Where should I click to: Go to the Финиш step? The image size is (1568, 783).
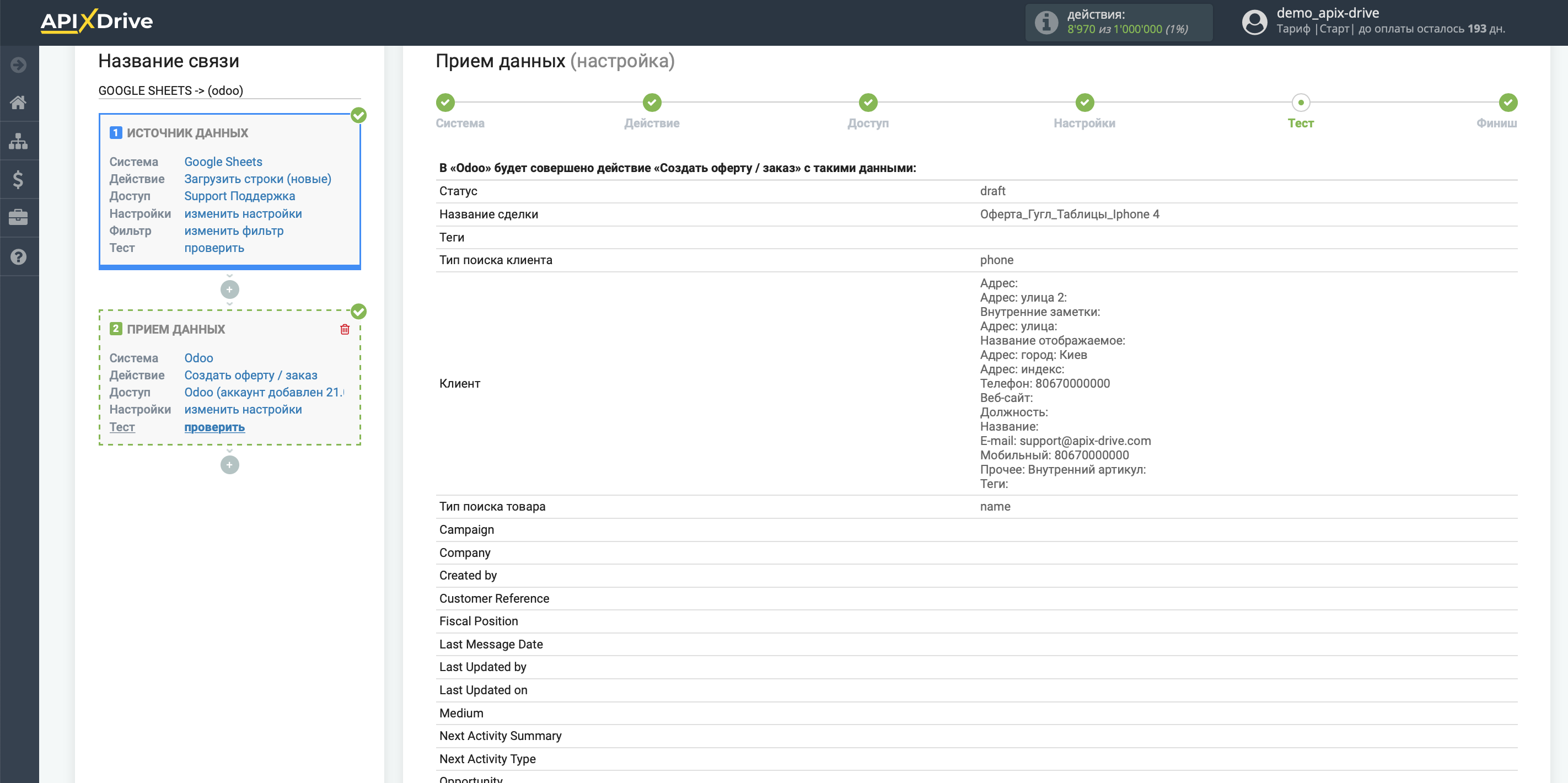coord(1508,103)
